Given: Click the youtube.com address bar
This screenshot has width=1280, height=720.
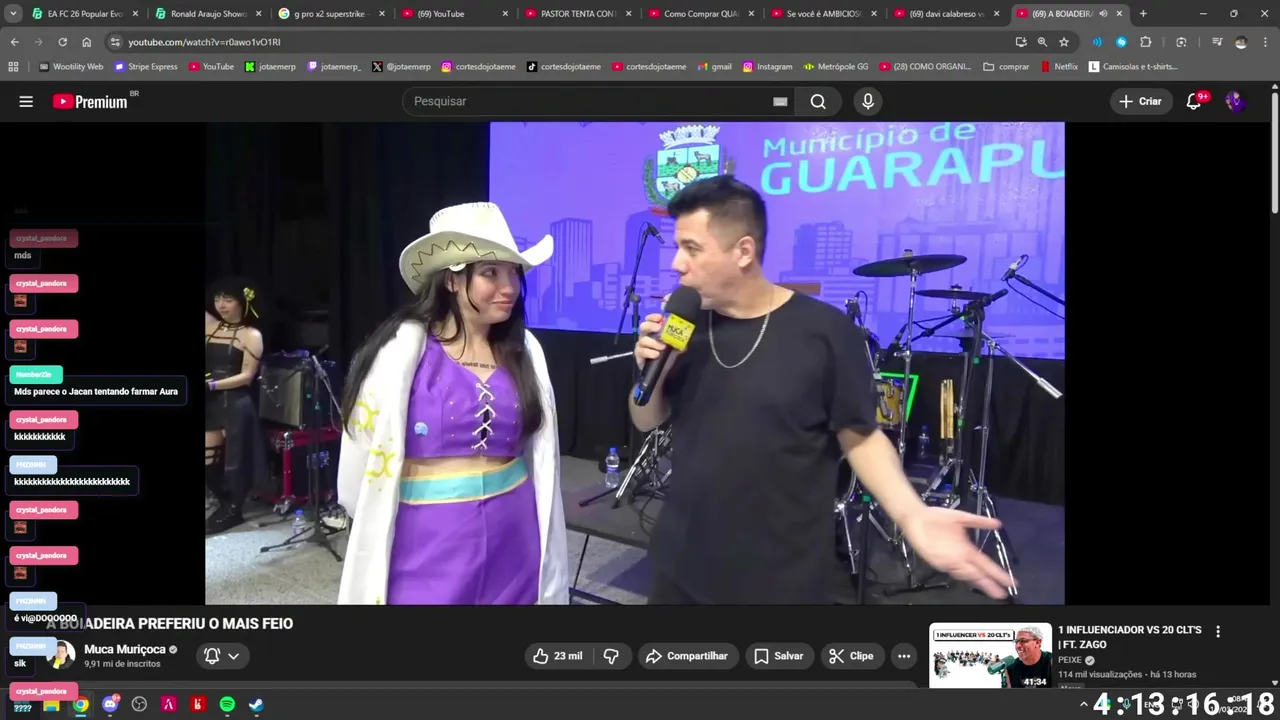Looking at the screenshot, I should 560,42.
